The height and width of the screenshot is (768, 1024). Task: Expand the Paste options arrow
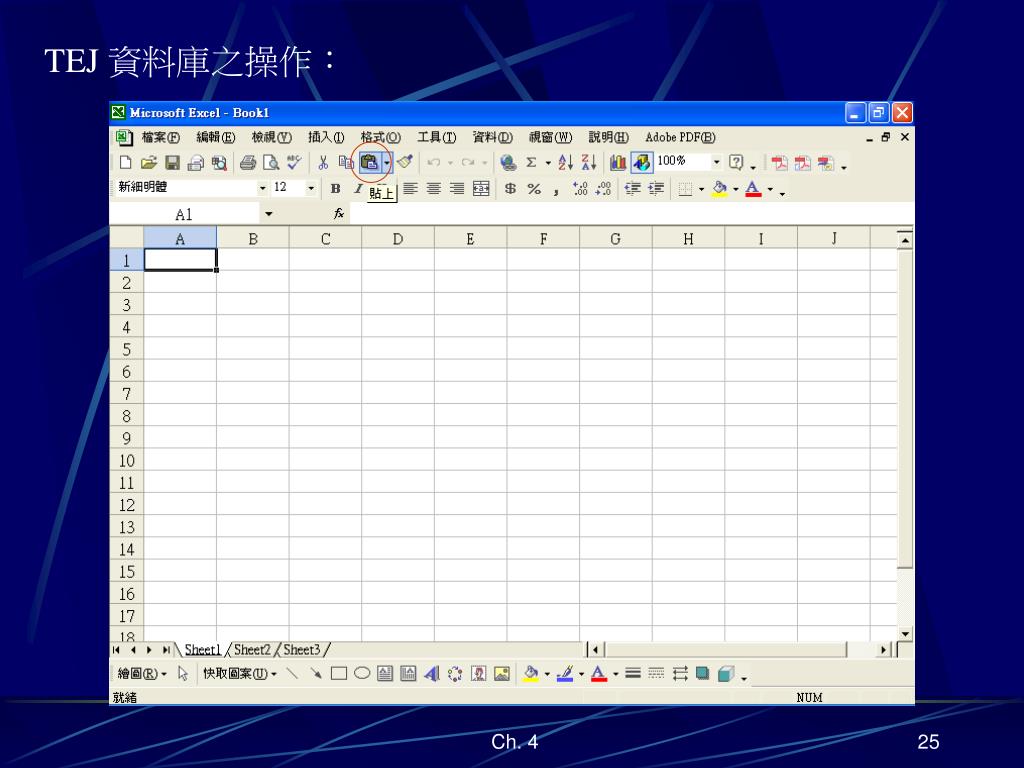point(387,163)
